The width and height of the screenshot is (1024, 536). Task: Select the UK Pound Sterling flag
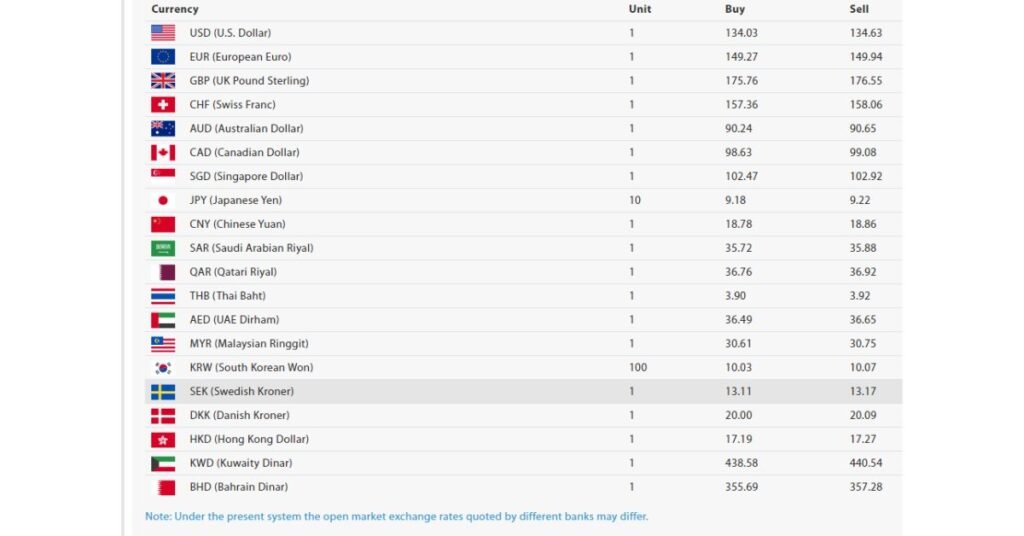point(163,80)
